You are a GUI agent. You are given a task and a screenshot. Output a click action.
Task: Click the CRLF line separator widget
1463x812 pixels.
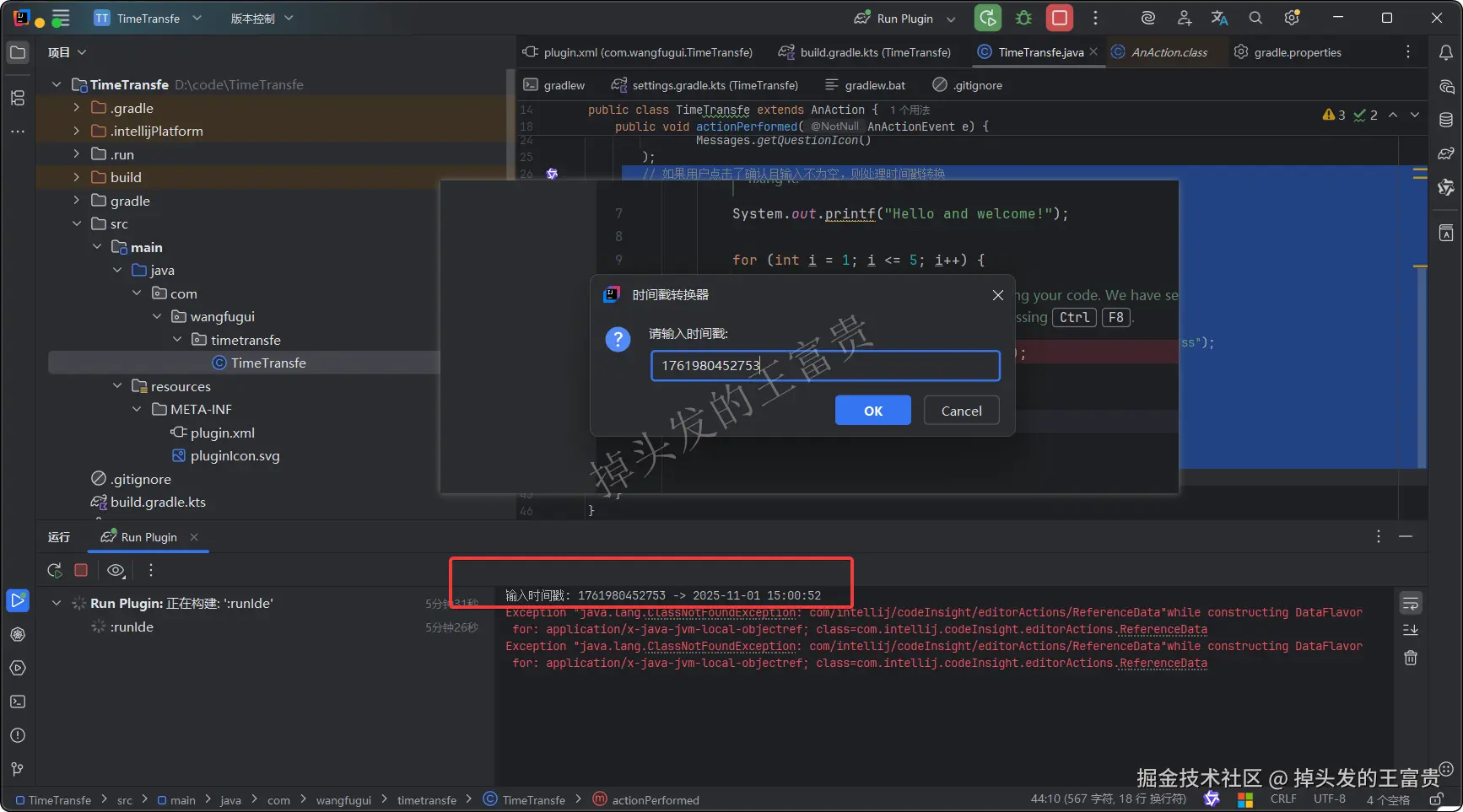[1283, 799]
